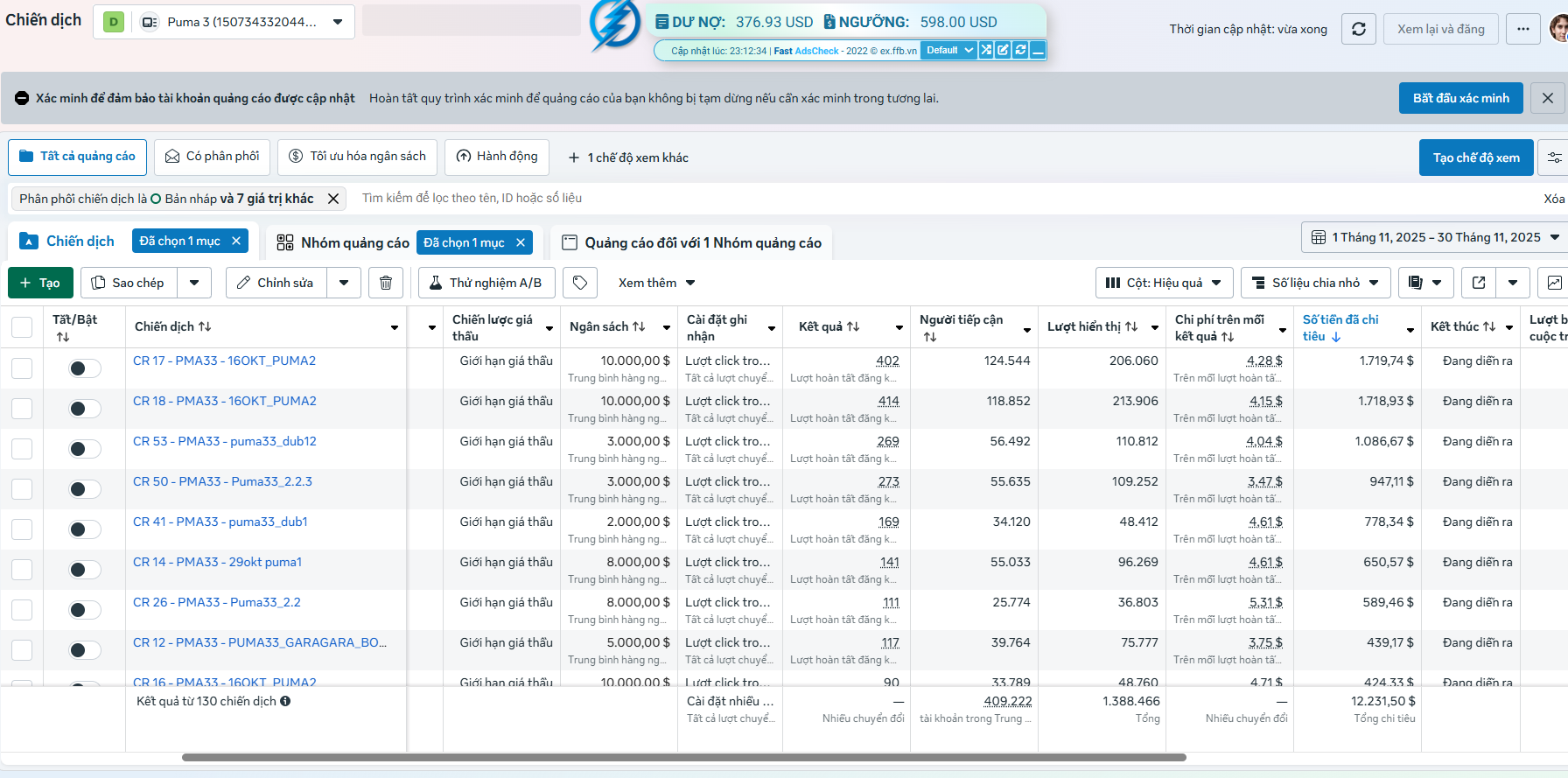Click Tạo chế độ xem button

(1476, 158)
